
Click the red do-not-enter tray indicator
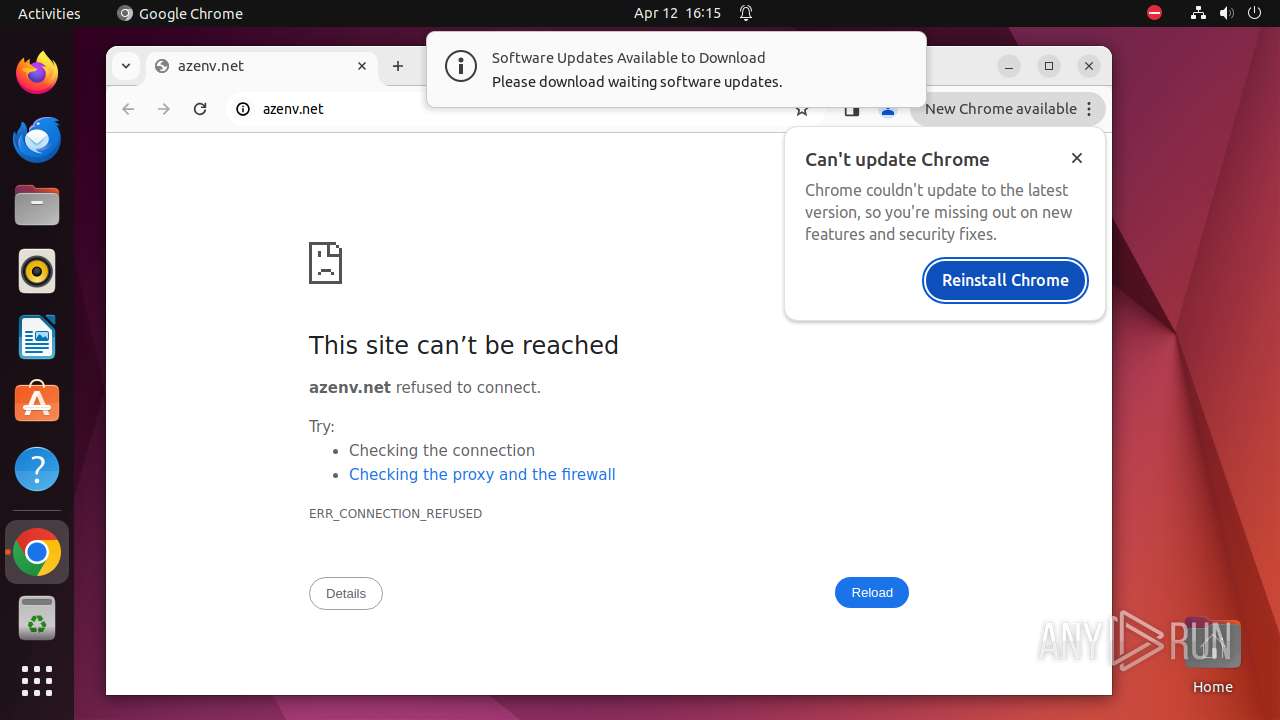coord(1154,13)
